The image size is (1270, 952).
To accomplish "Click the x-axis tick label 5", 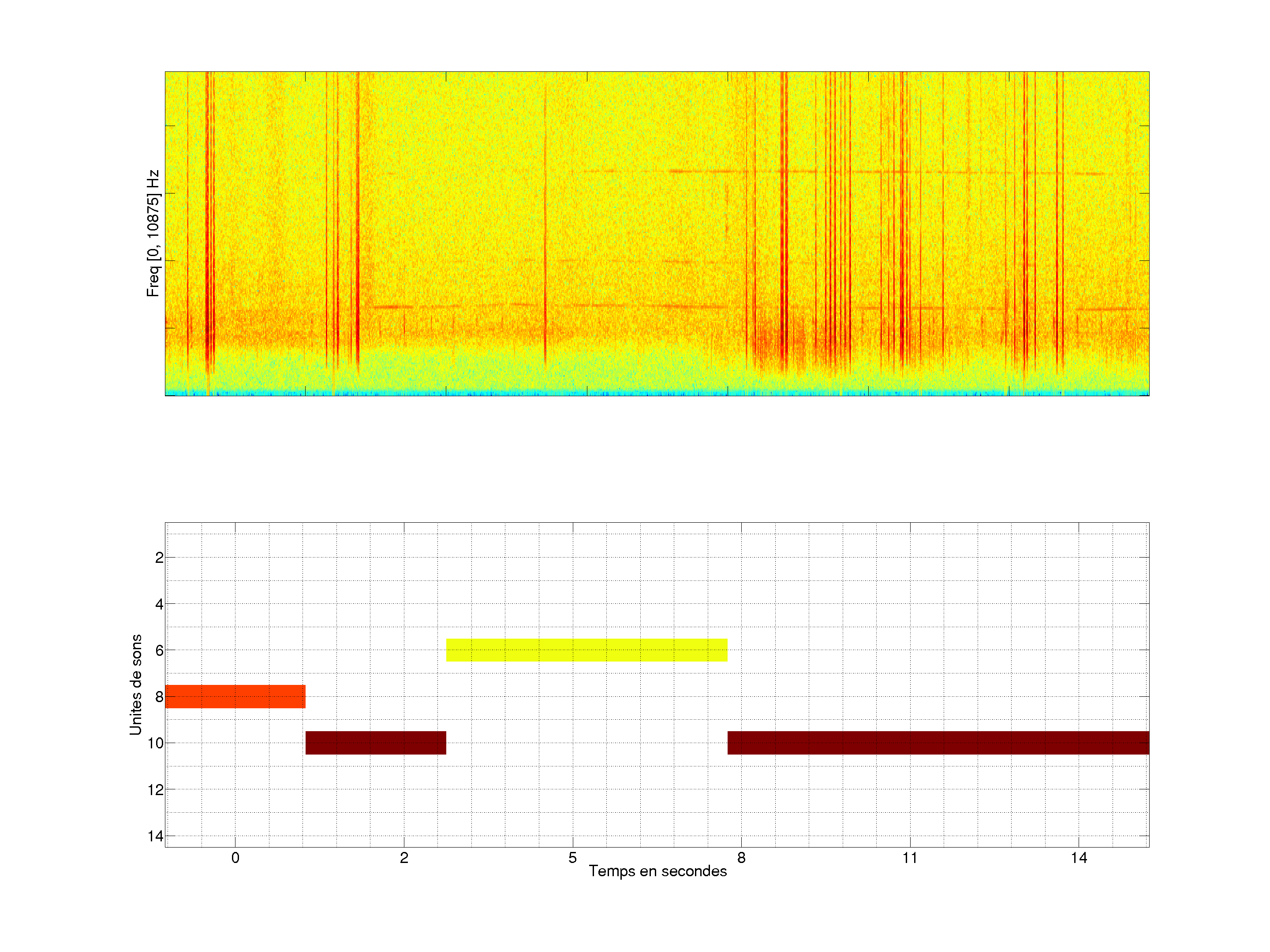I will [572, 858].
